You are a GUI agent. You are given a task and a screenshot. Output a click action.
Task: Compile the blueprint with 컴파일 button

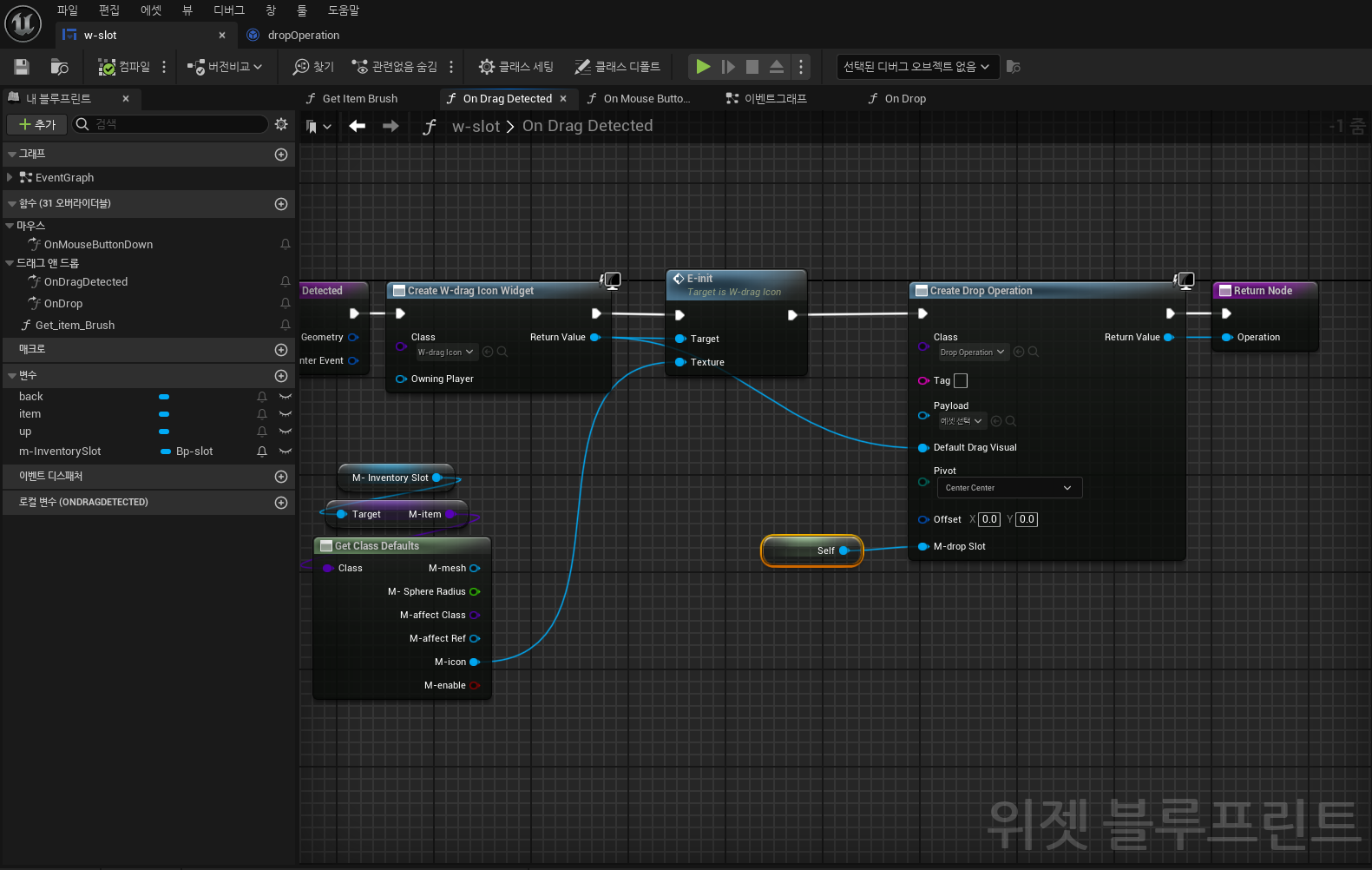pyautogui.click(x=123, y=67)
